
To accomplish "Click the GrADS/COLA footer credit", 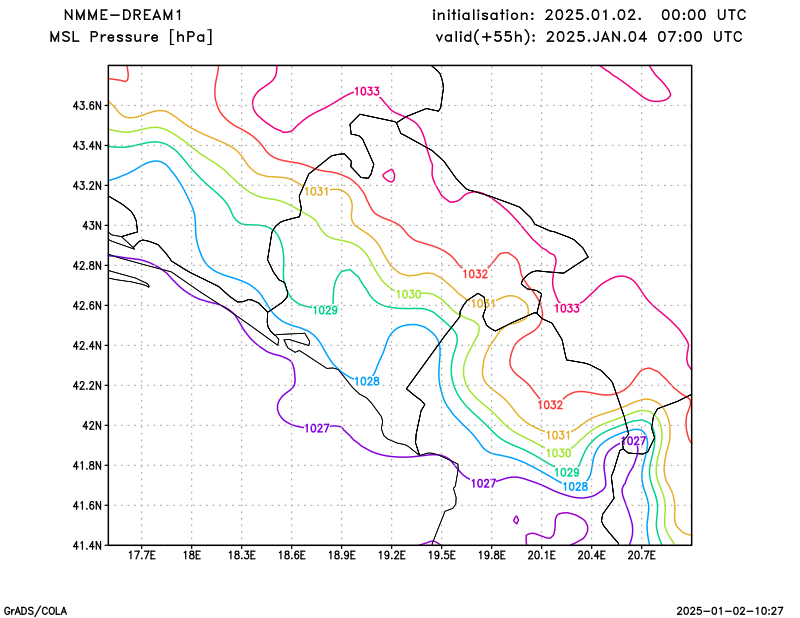I will [35, 611].
